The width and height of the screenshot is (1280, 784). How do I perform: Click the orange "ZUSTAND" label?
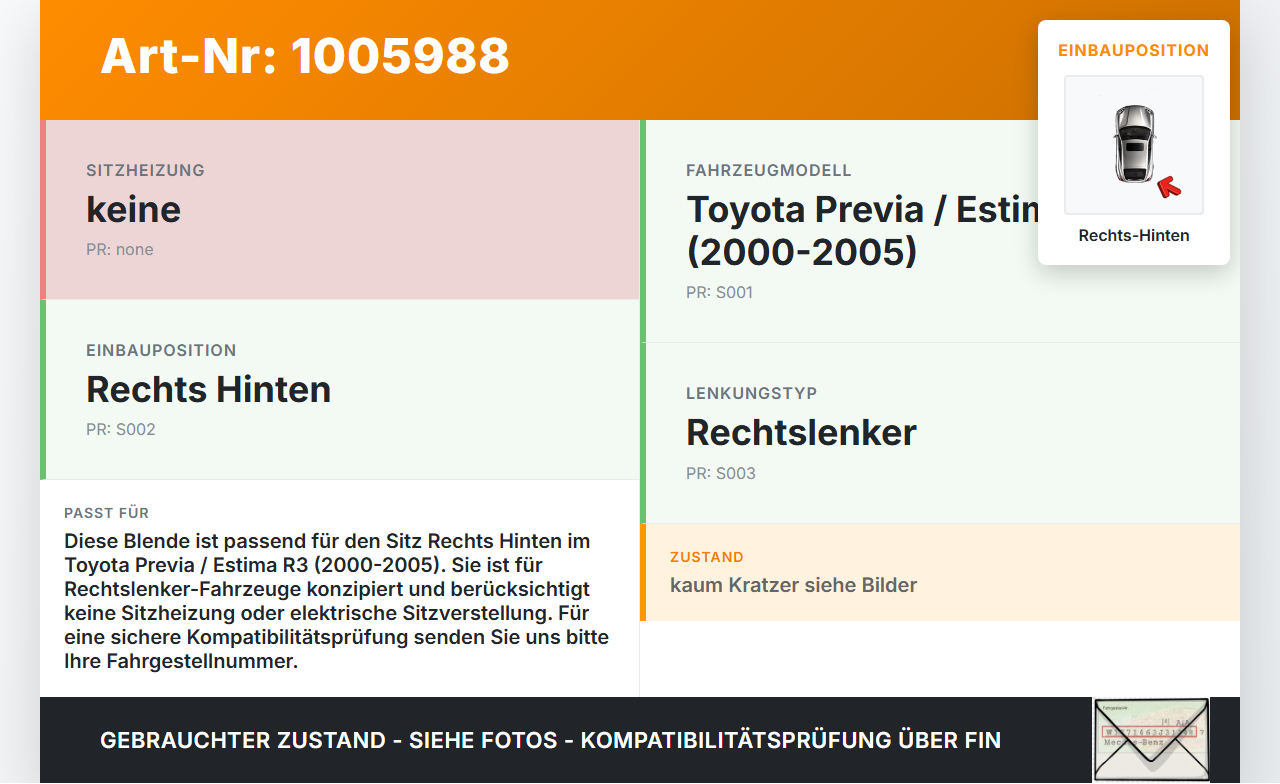707,557
